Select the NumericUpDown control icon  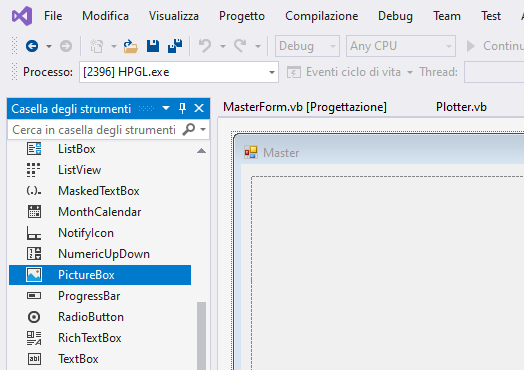(34, 254)
